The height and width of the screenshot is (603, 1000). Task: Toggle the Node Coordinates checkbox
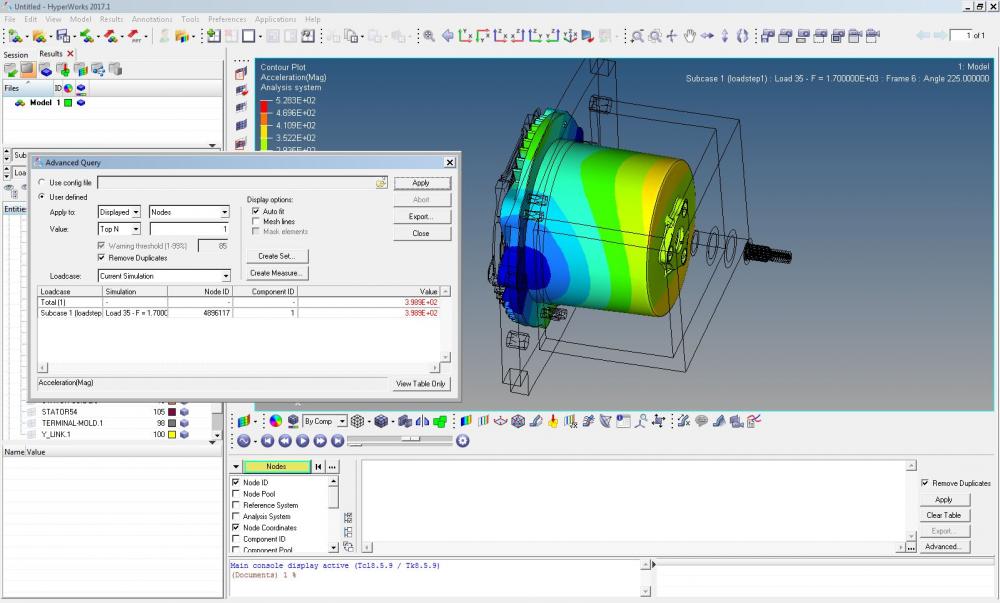[236, 528]
